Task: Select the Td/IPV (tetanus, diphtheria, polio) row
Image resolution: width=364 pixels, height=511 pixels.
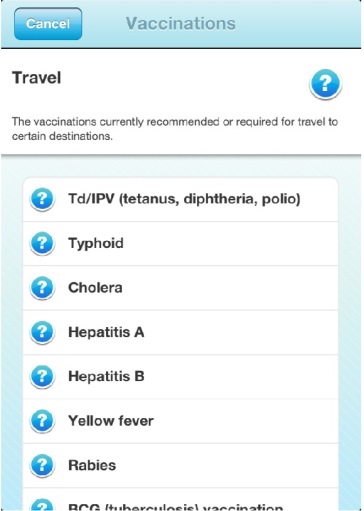Action: [x=181, y=199]
